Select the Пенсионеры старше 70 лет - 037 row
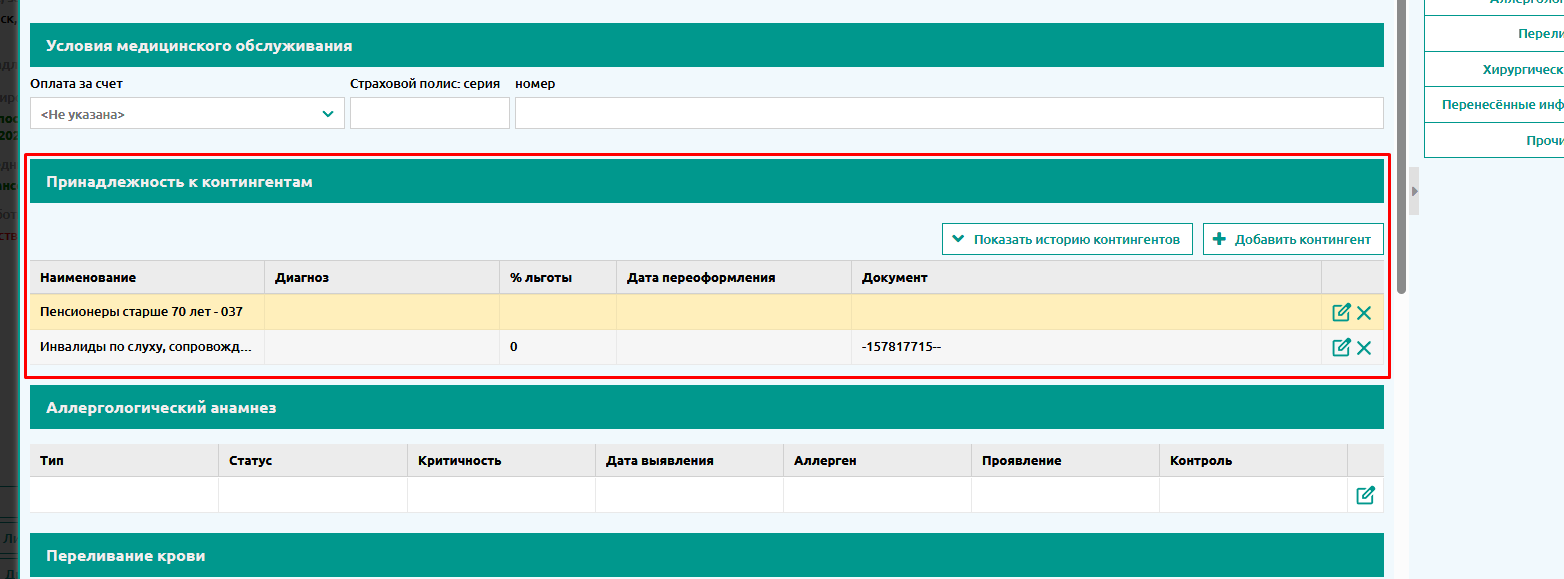 click(141, 312)
